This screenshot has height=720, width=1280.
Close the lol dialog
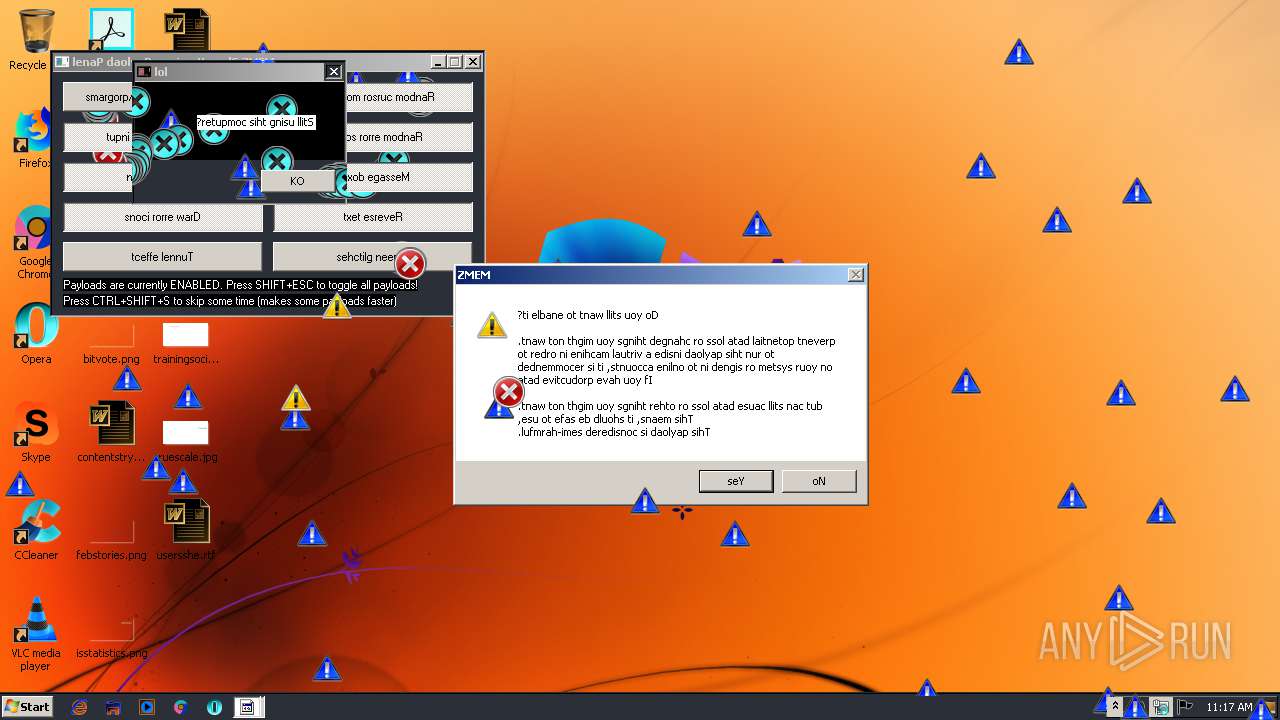tap(334, 72)
